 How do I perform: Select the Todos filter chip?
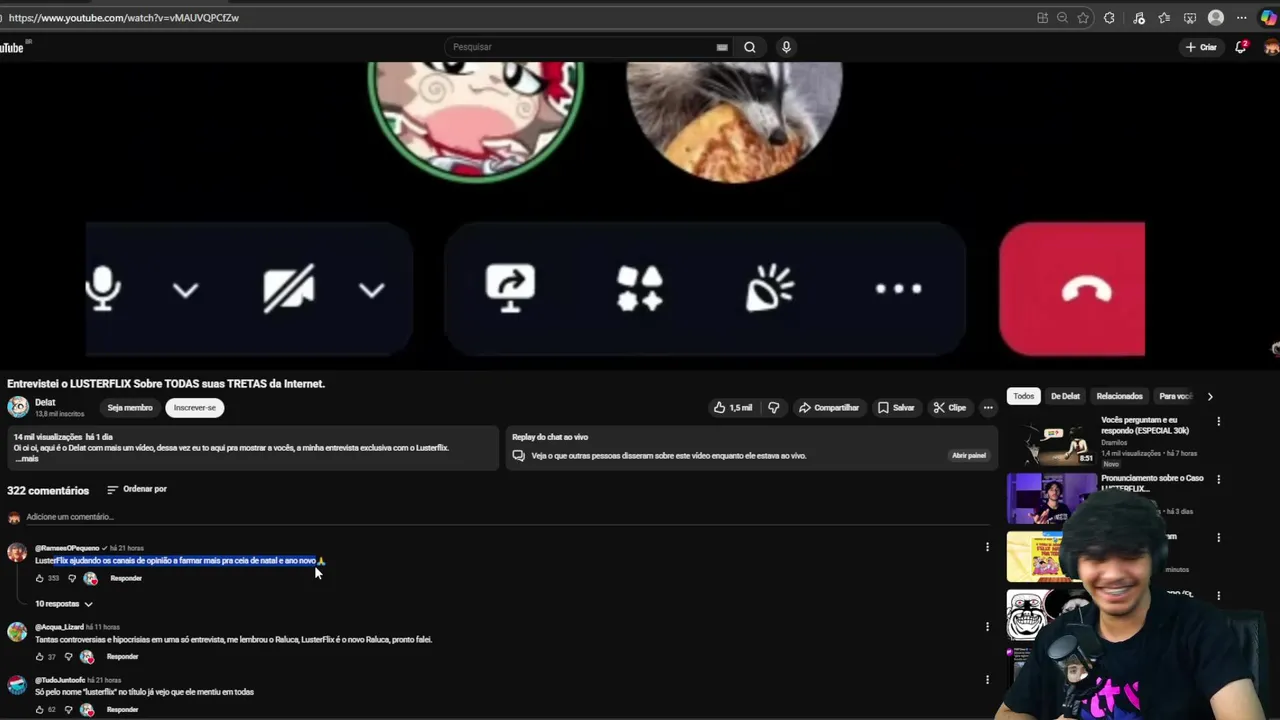click(1024, 397)
